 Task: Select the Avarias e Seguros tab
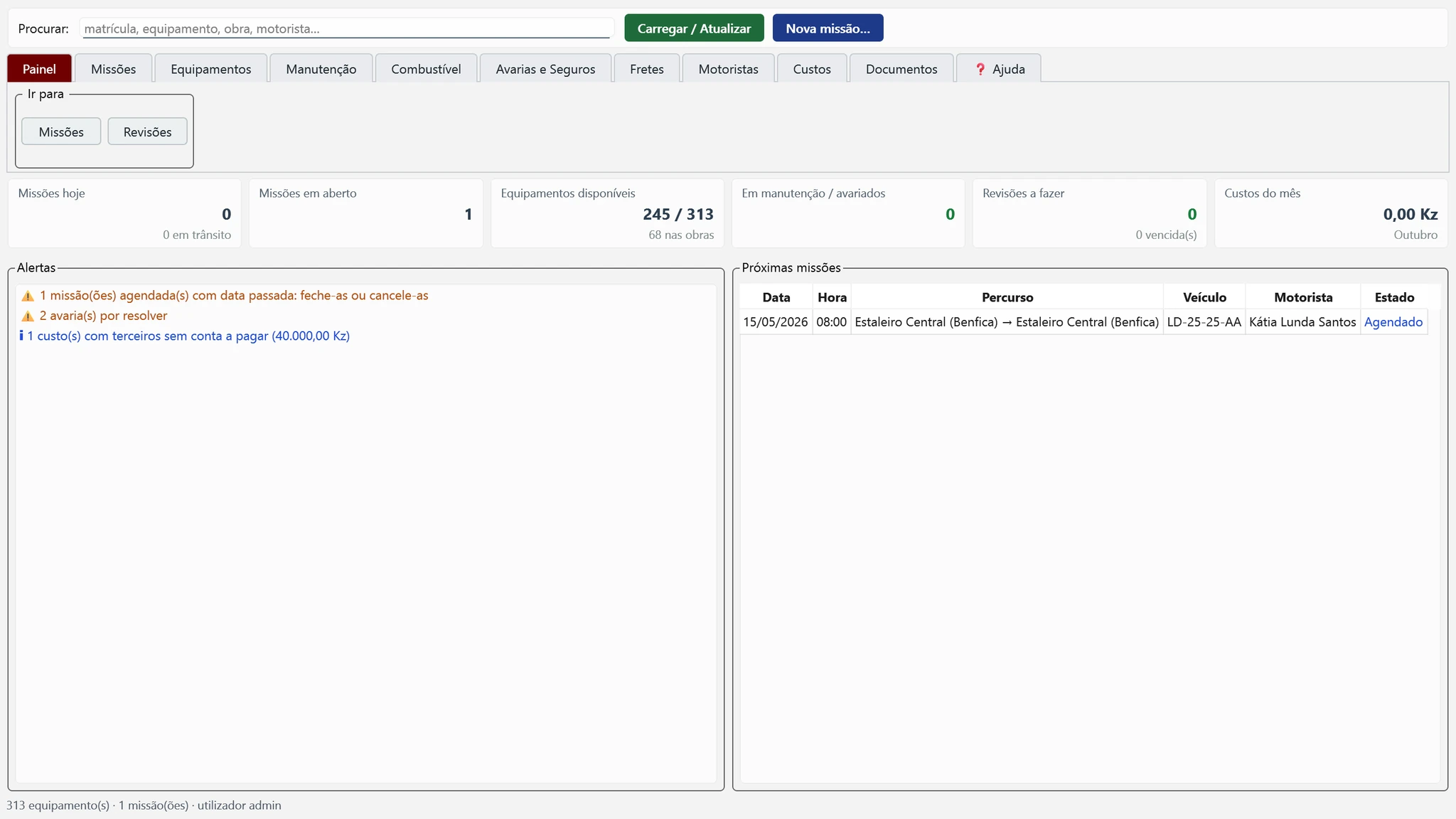click(545, 69)
